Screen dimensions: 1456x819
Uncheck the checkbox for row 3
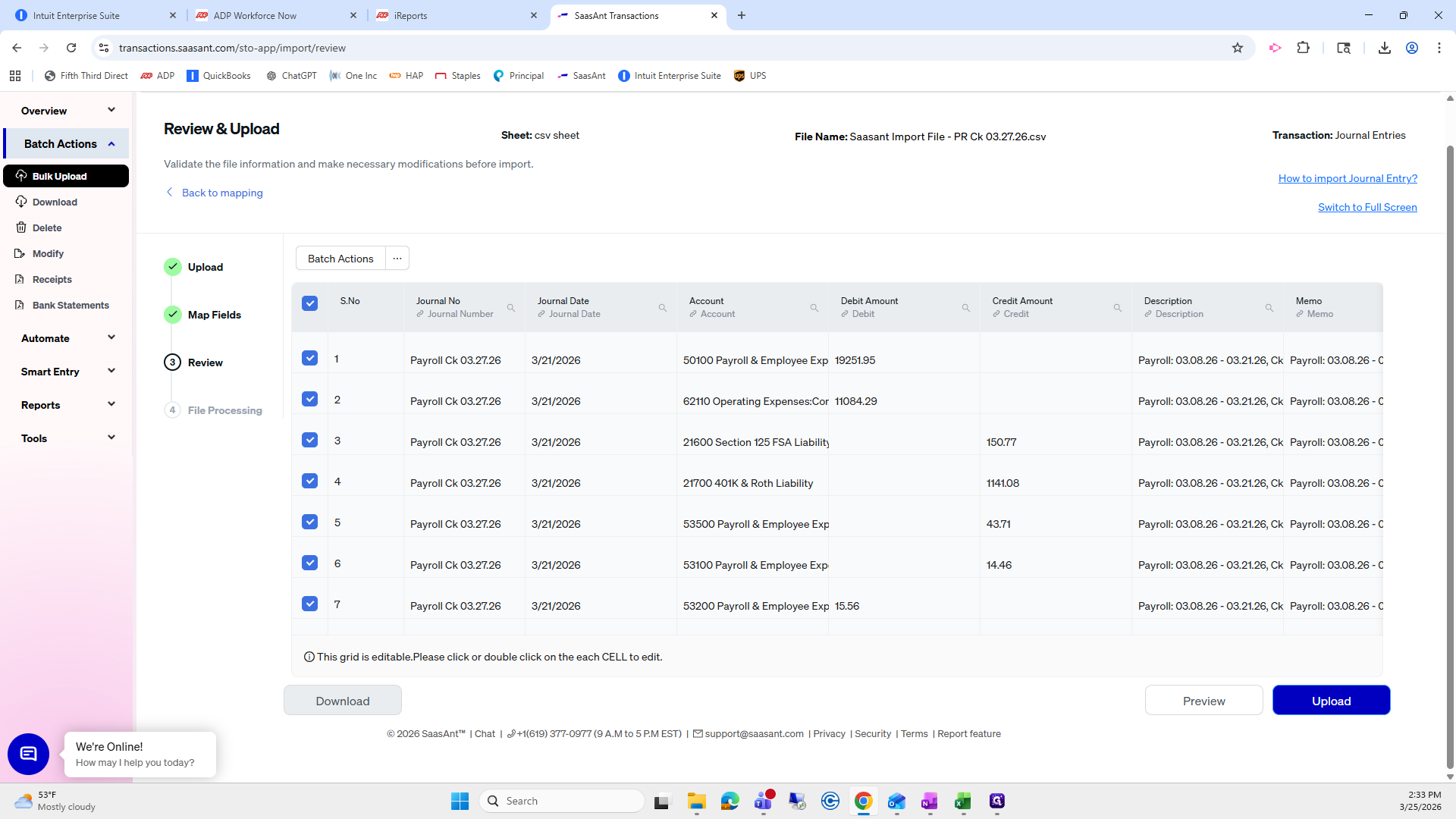click(x=309, y=440)
